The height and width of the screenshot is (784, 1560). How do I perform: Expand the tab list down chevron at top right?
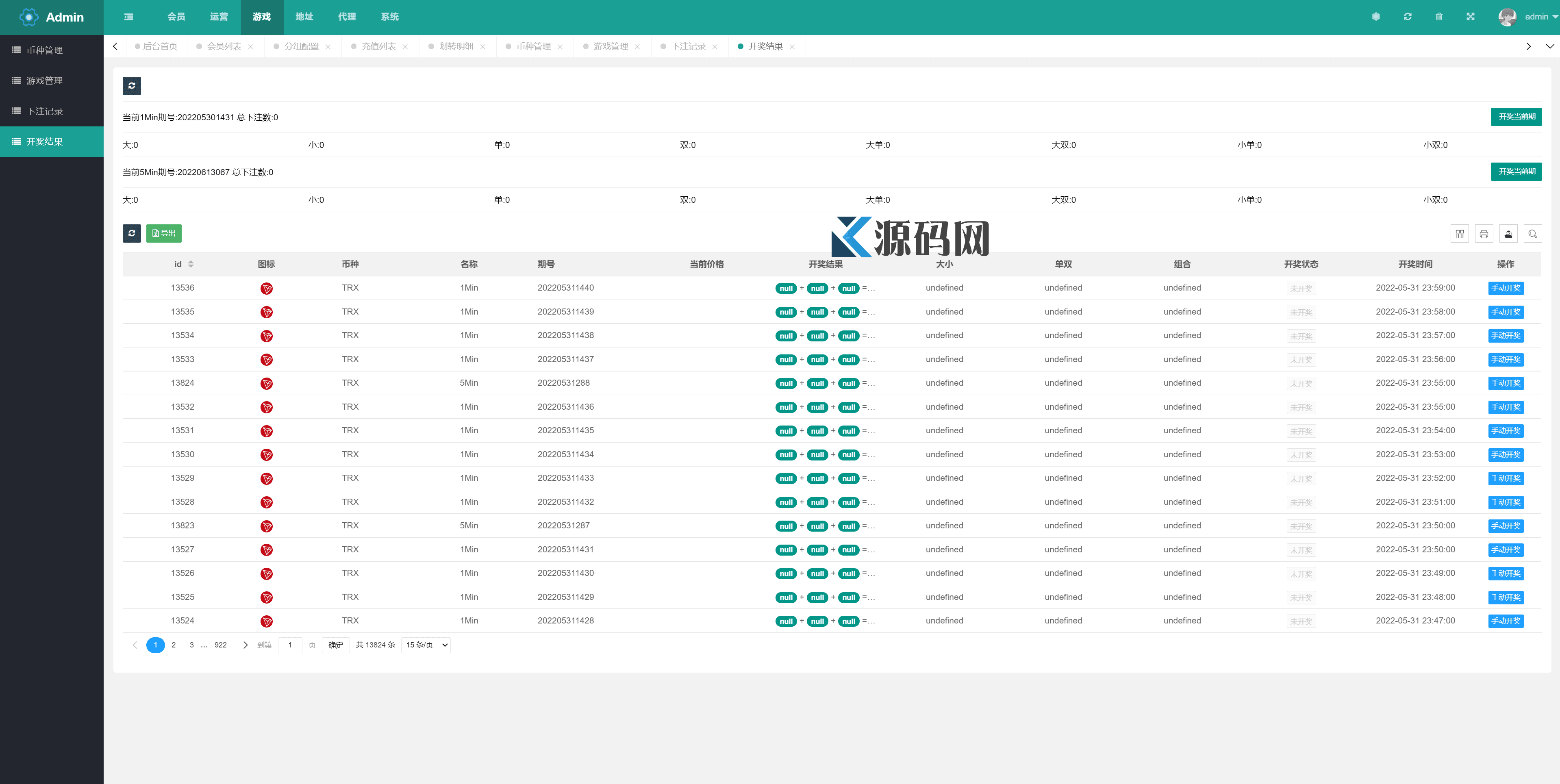pyautogui.click(x=1550, y=46)
